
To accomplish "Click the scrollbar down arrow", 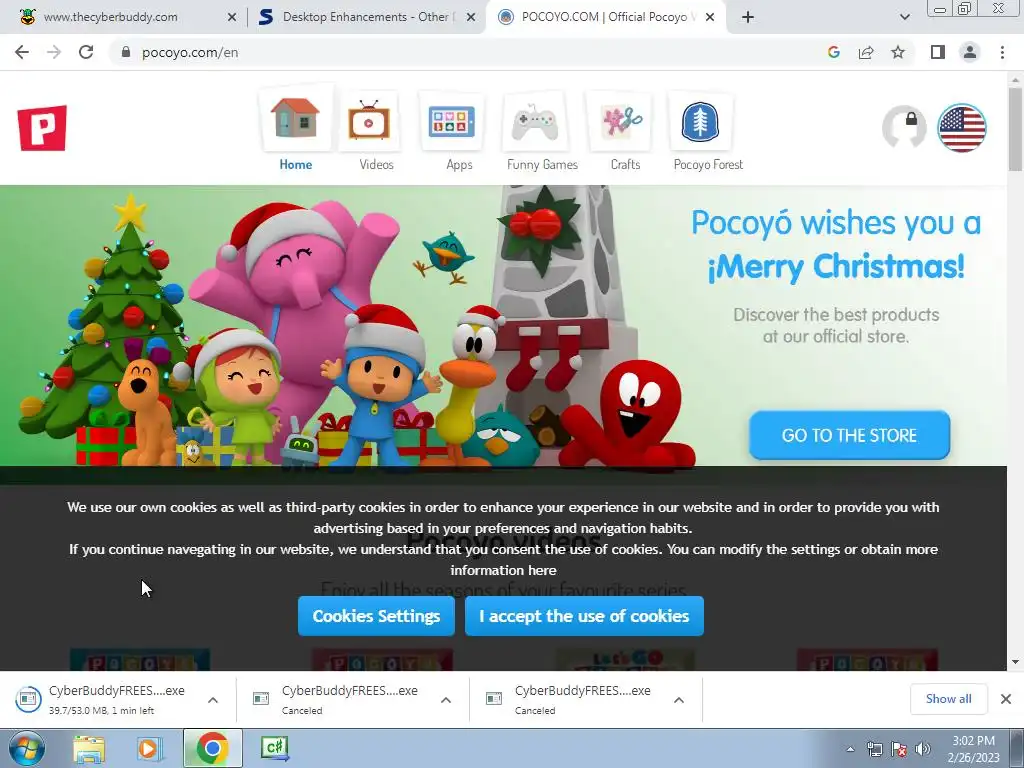I will pos(1015,662).
